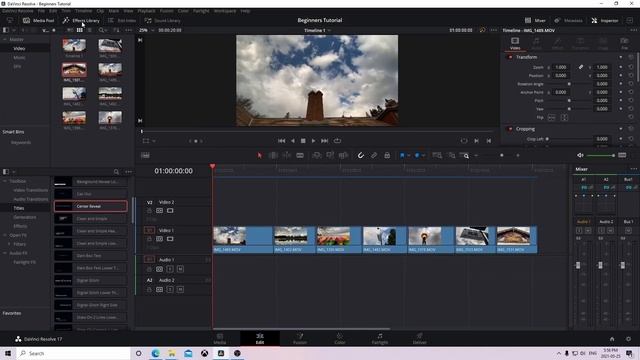Toggle the Position Lock padlock icon

(x=387, y=156)
